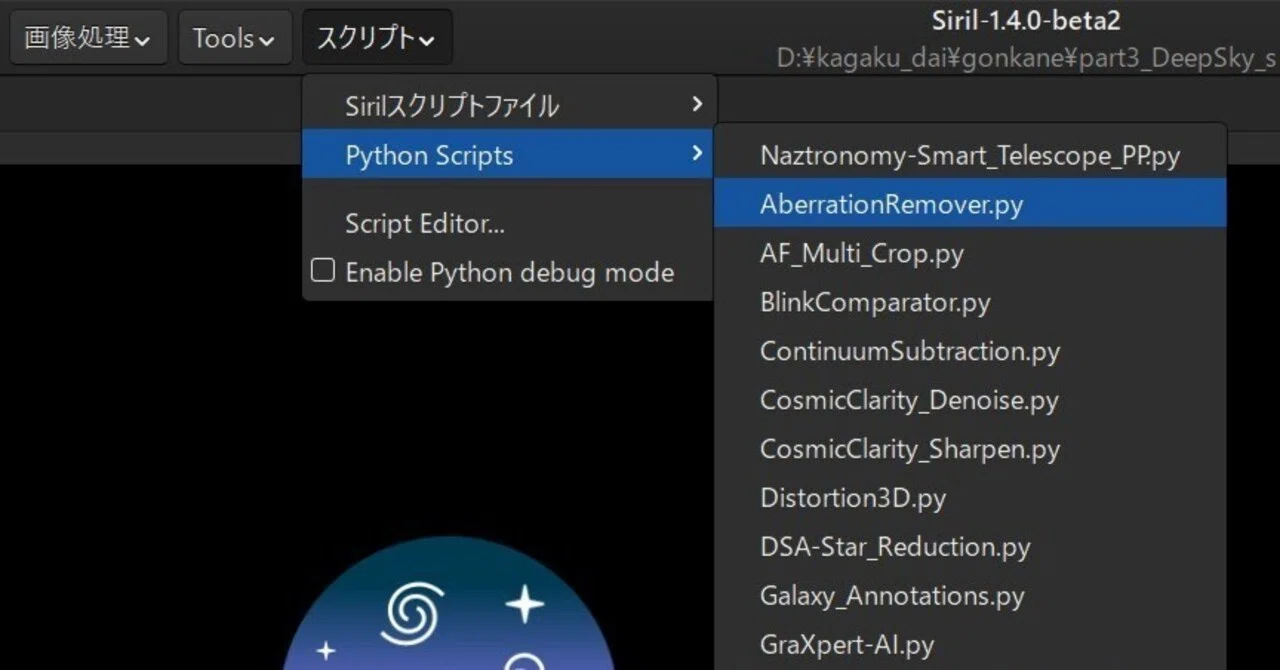1280x670 pixels.
Task: Select AberrationRemover.py script
Action: click(970, 203)
